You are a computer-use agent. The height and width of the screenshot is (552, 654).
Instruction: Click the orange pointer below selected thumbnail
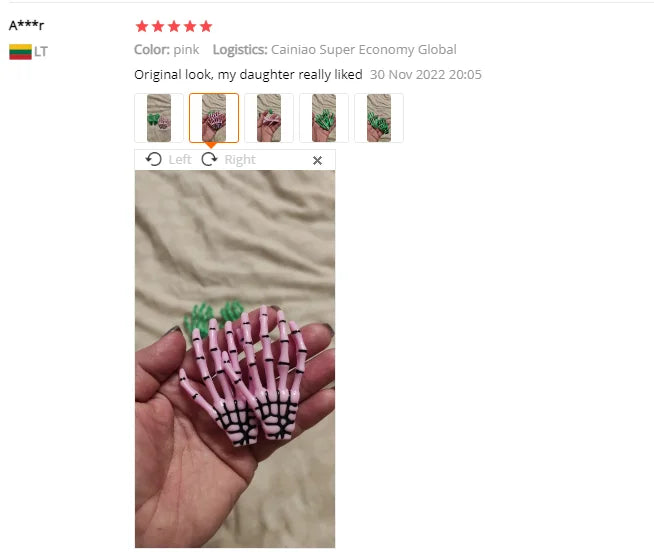211,145
